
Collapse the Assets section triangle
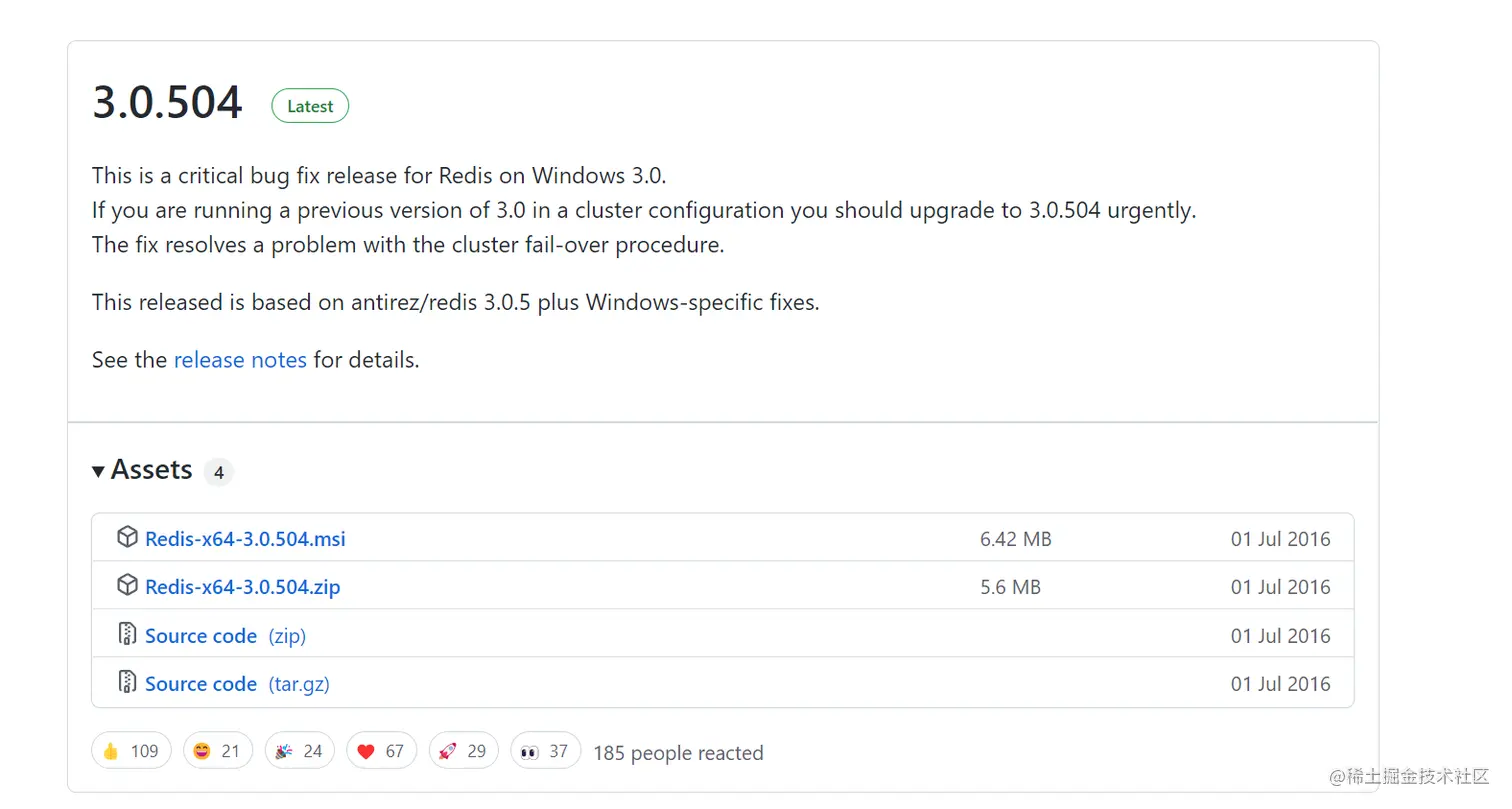tap(99, 471)
